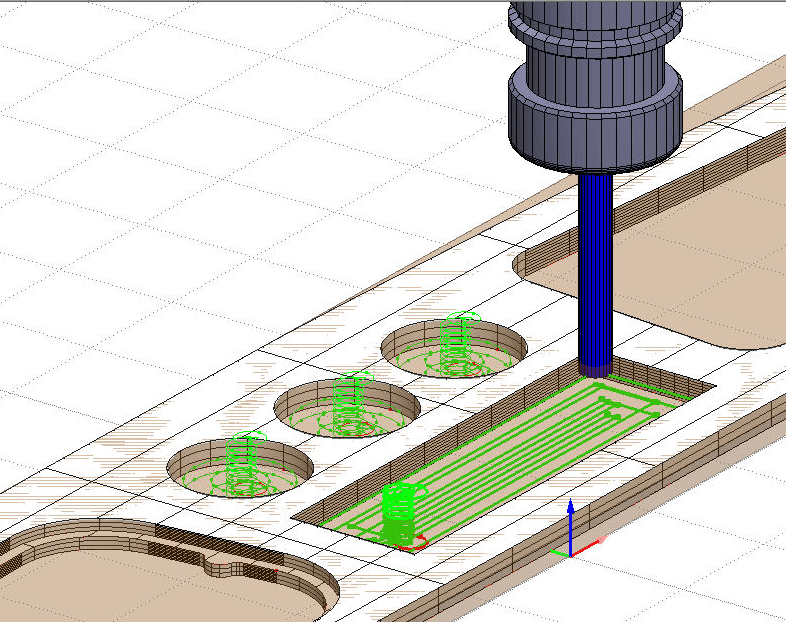786x622 pixels.
Task: Select the coordinate origin axis triad
Action: click(x=576, y=530)
